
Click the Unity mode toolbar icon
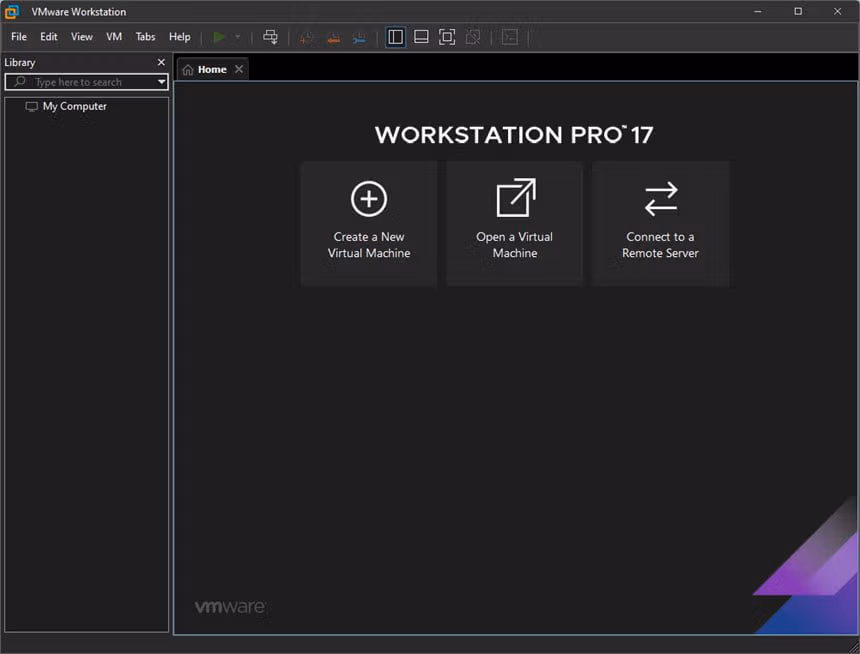tap(473, 37)
